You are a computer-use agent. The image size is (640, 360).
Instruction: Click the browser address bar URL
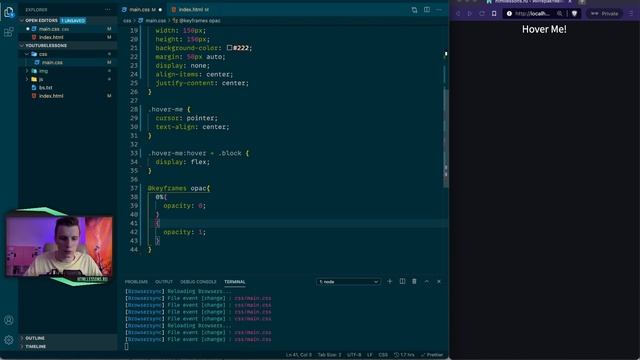click(x=532, y=13)
